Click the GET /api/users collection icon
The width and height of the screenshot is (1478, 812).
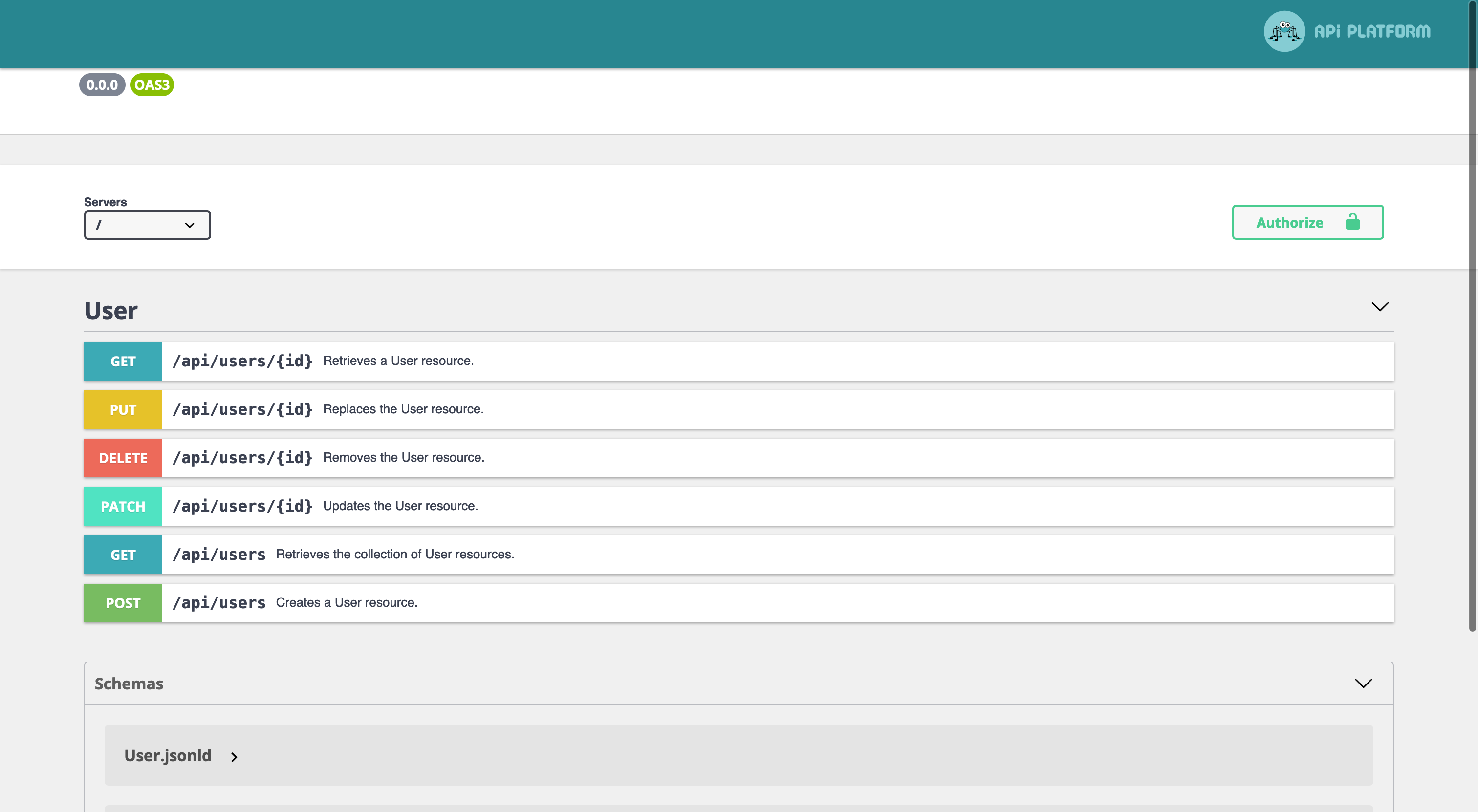[x=122, y=554]
